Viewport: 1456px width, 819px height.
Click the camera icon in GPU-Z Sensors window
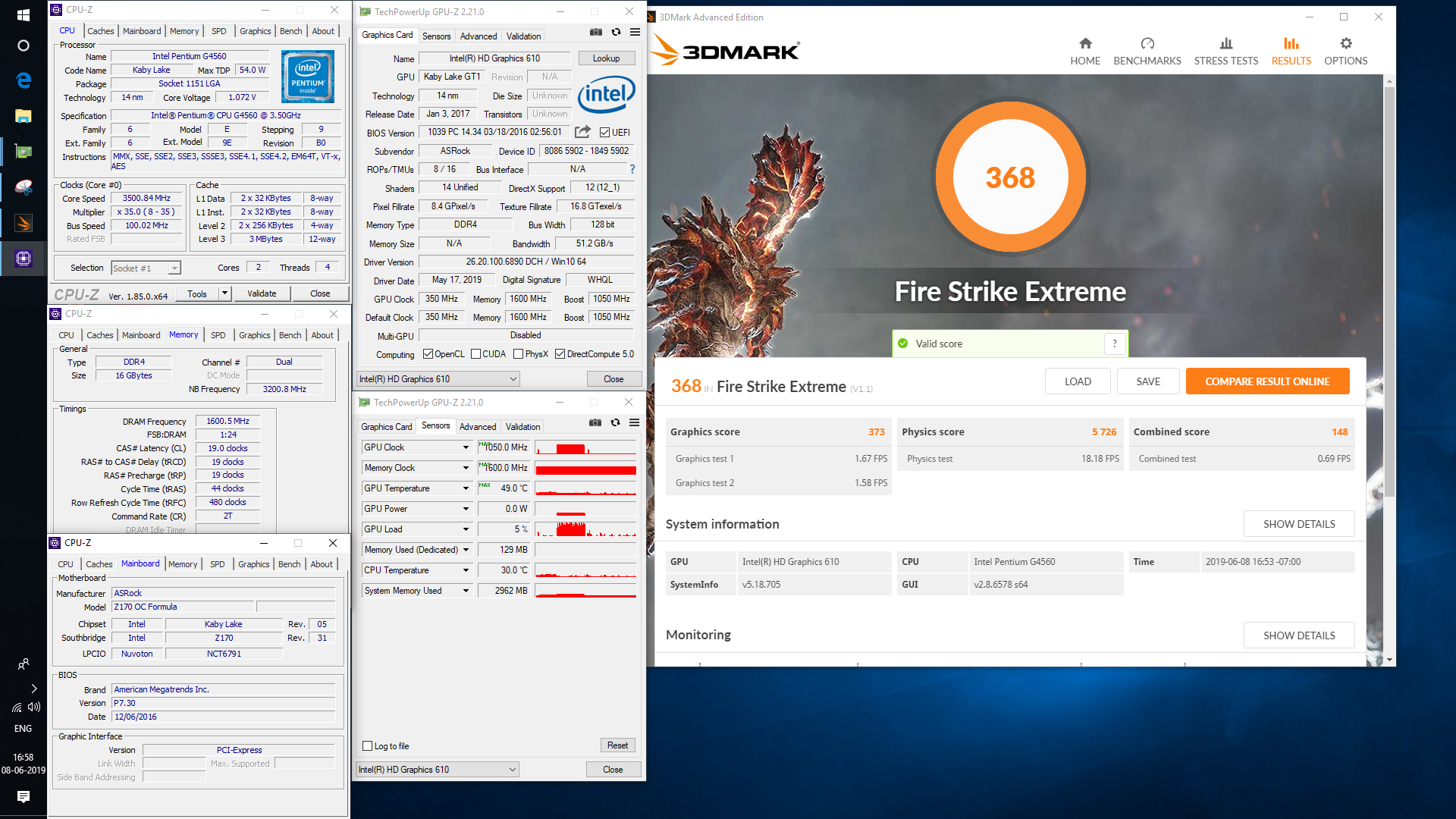coord(595,423)
